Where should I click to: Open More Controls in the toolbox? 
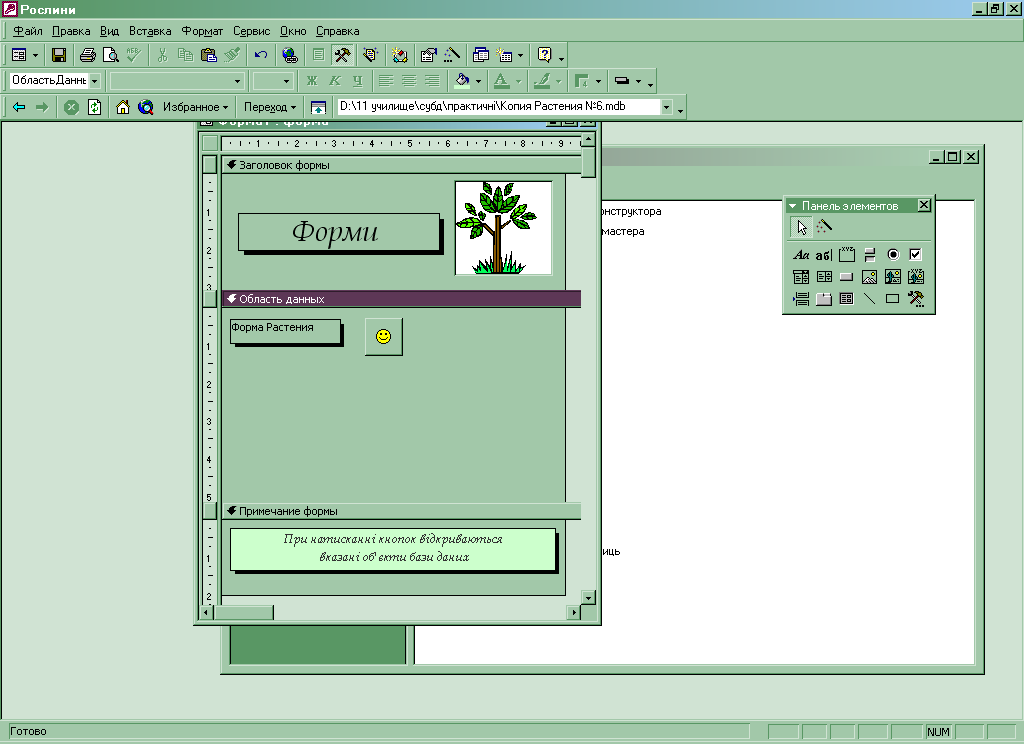[916, 299]
